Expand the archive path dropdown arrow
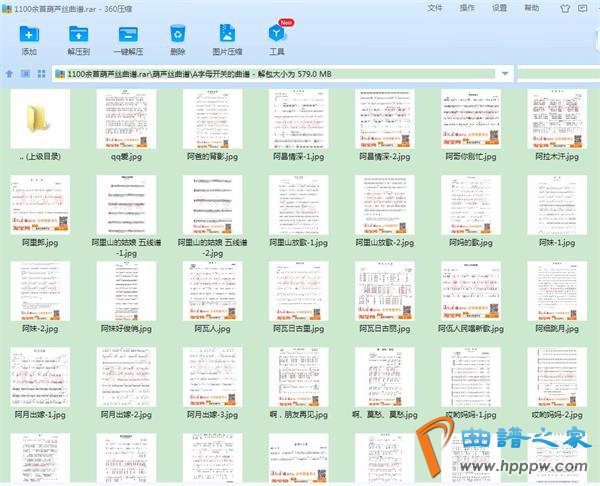600x486 pixels. [x=505, y=73]
